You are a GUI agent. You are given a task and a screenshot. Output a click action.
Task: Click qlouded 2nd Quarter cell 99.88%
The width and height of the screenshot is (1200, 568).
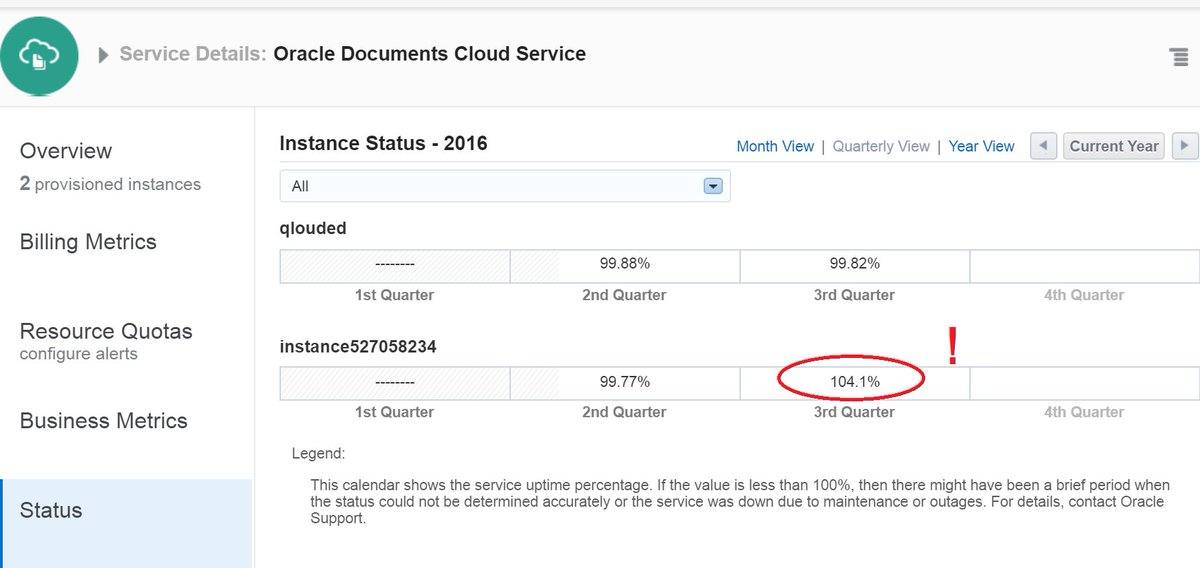click(625, 265)
